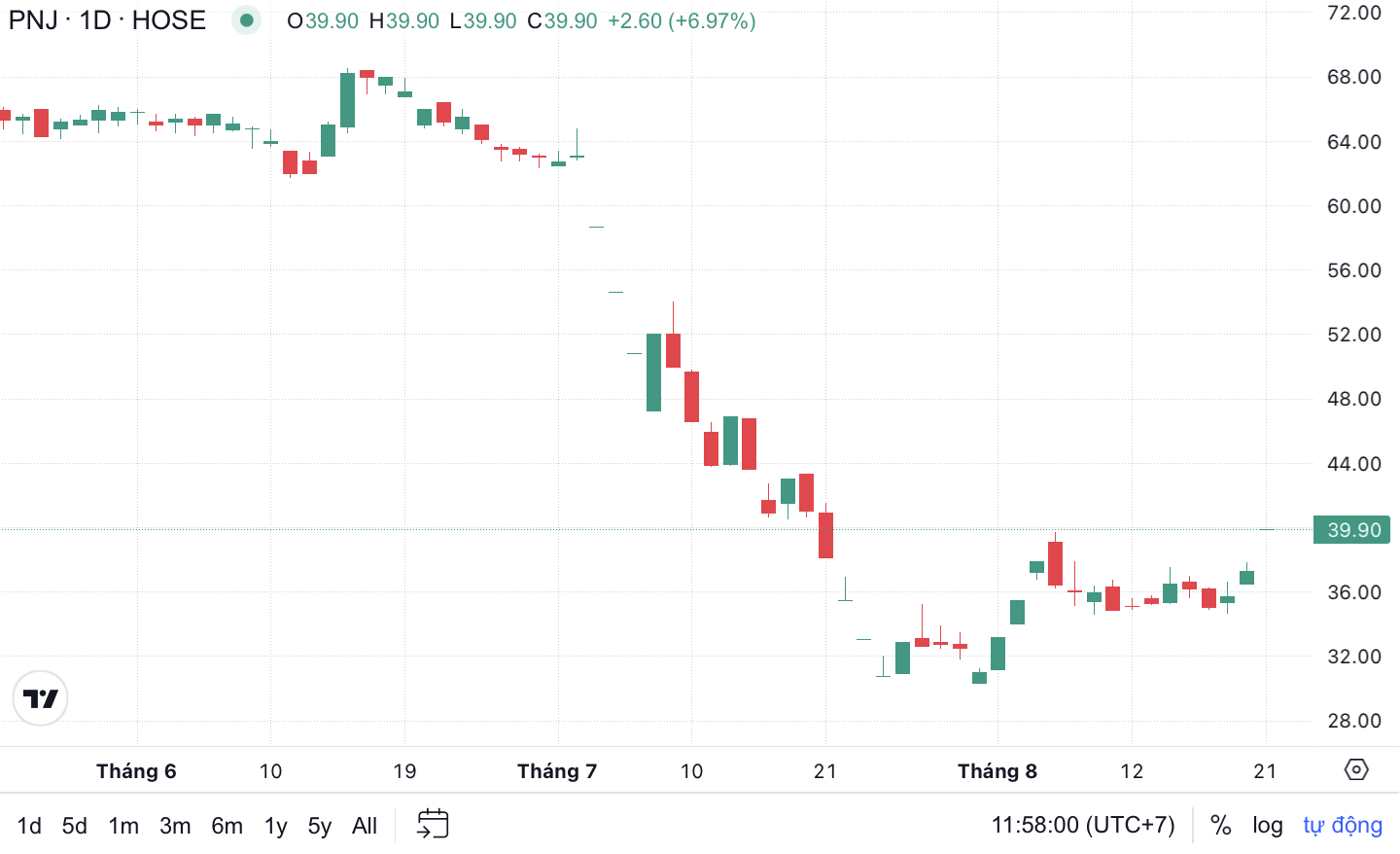This screenshot has width=1400, height=854.
Task: Open chart settings gear icon
Action: (x=1356, y=769)
